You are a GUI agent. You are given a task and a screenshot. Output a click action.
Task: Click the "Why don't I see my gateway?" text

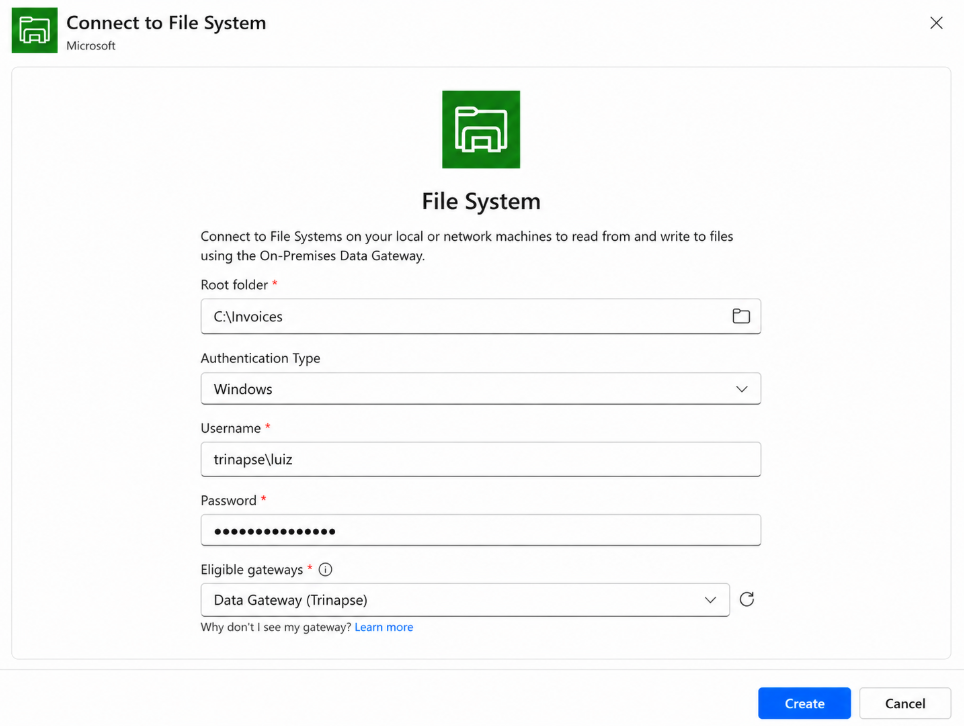276,627
